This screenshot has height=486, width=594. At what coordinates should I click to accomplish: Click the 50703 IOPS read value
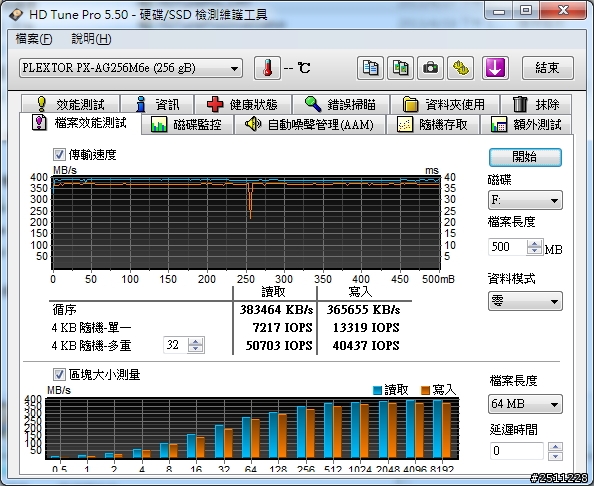point(279,345)
